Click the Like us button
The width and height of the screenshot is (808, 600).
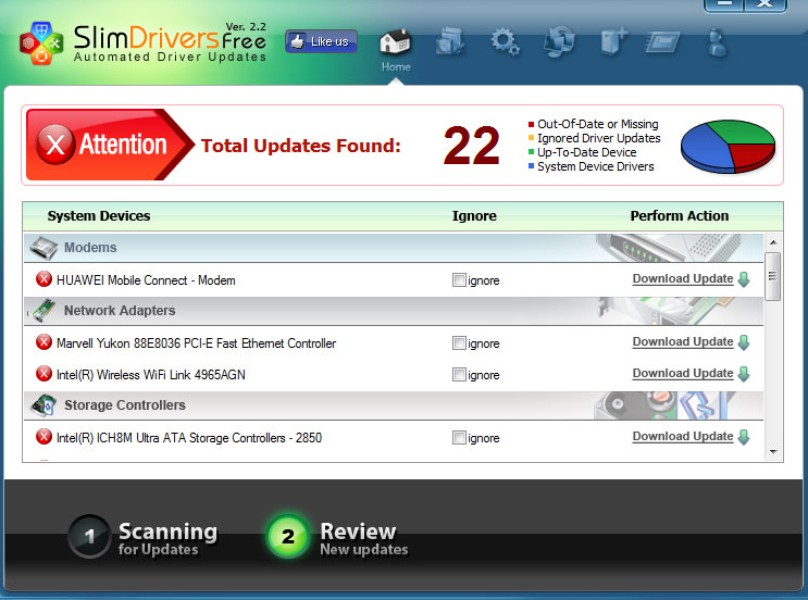coord(321,41)
